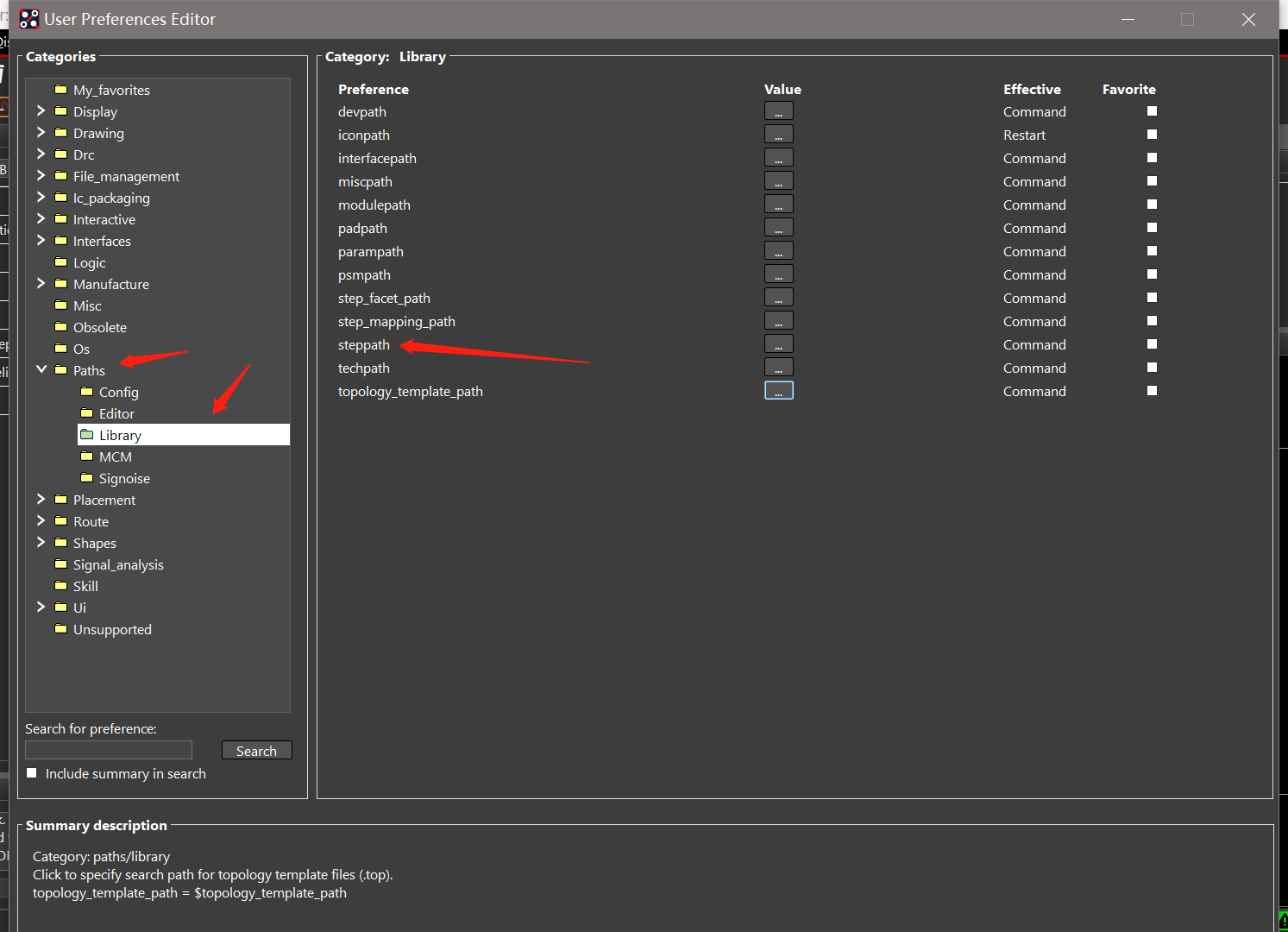Expand the Interactive category
This screenshot has height=932, width=1288.
[x=41, y=218]
